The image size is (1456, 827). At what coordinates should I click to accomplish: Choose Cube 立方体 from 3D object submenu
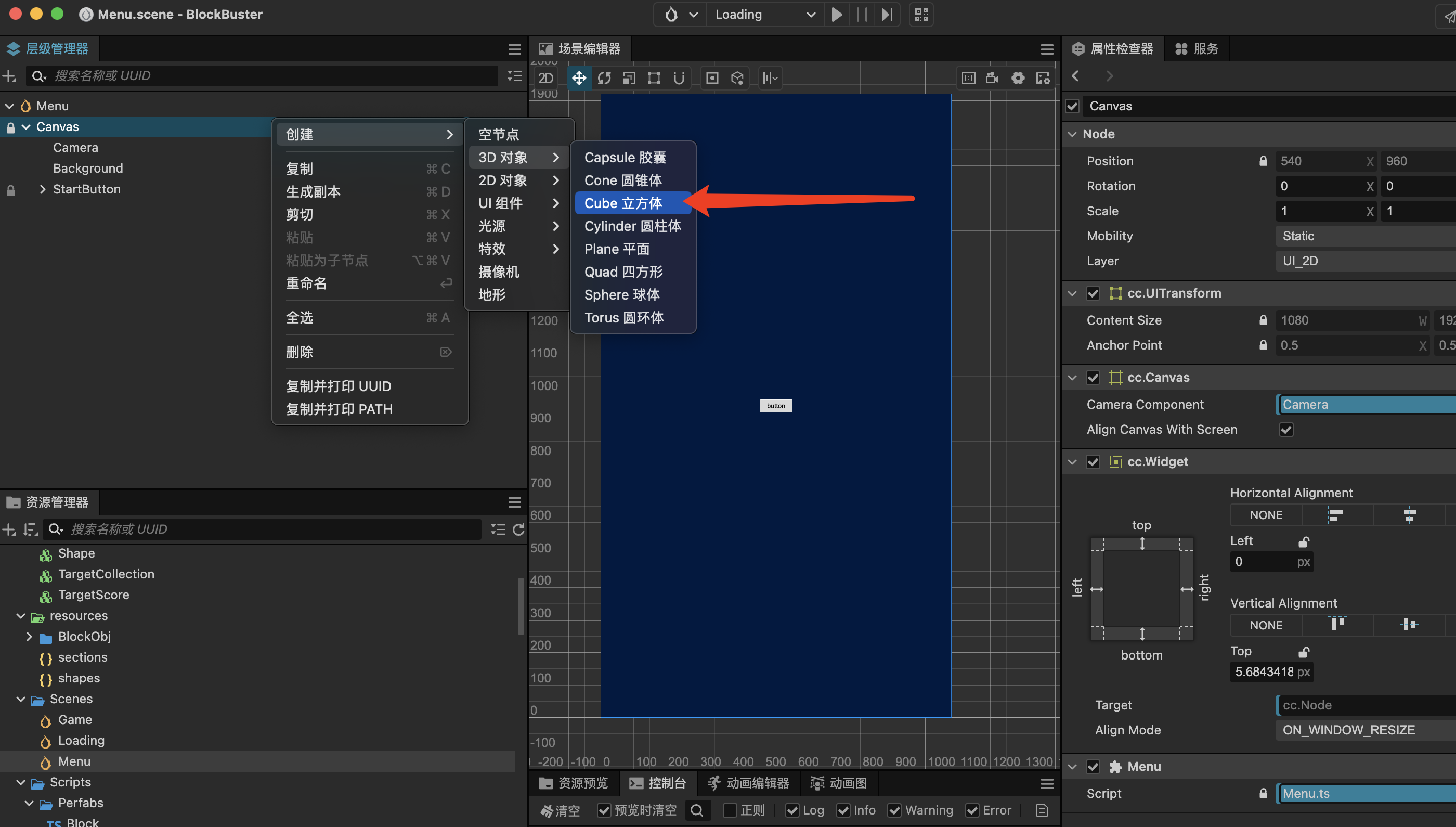pos(623,203)
